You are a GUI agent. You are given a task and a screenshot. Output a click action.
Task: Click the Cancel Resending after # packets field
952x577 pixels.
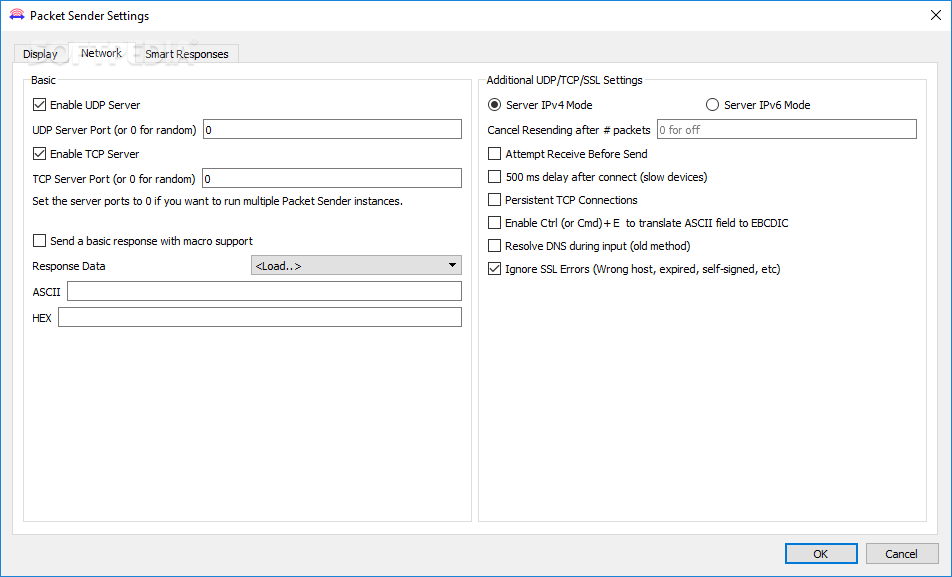[x=787, y=129]
